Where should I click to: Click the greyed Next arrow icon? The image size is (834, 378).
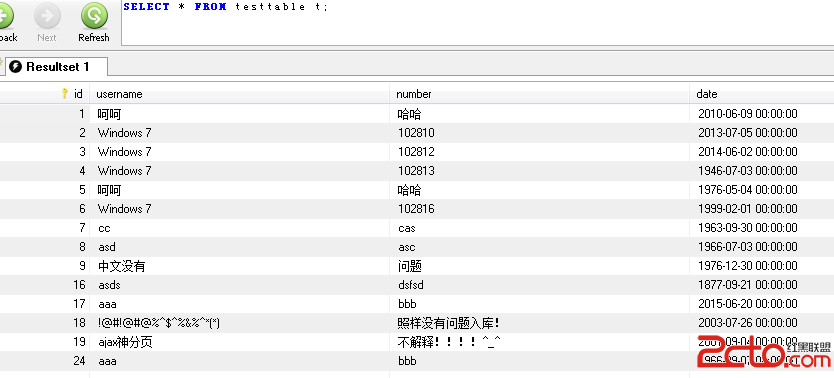click(47, 16)
